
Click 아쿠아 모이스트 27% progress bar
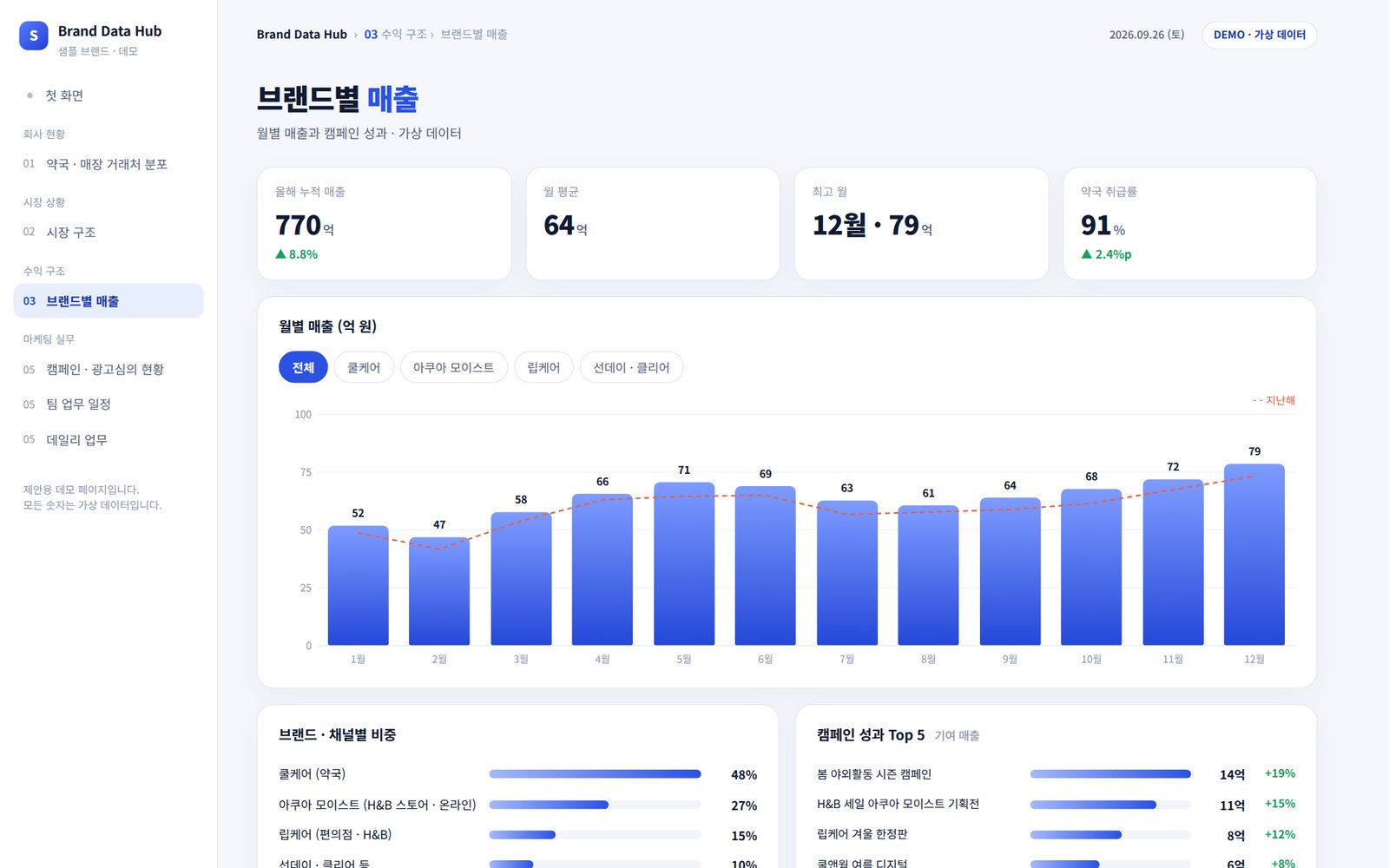(595, 805)
